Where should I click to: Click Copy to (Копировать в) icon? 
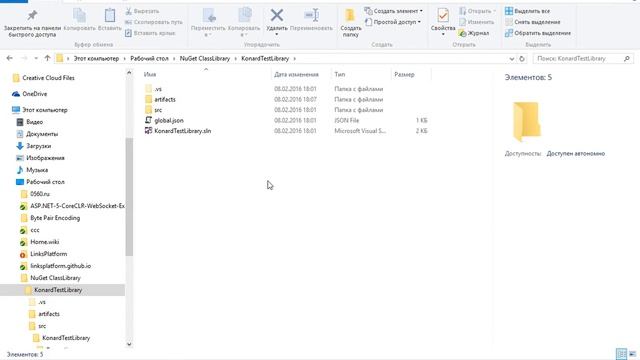pos(244,16)
